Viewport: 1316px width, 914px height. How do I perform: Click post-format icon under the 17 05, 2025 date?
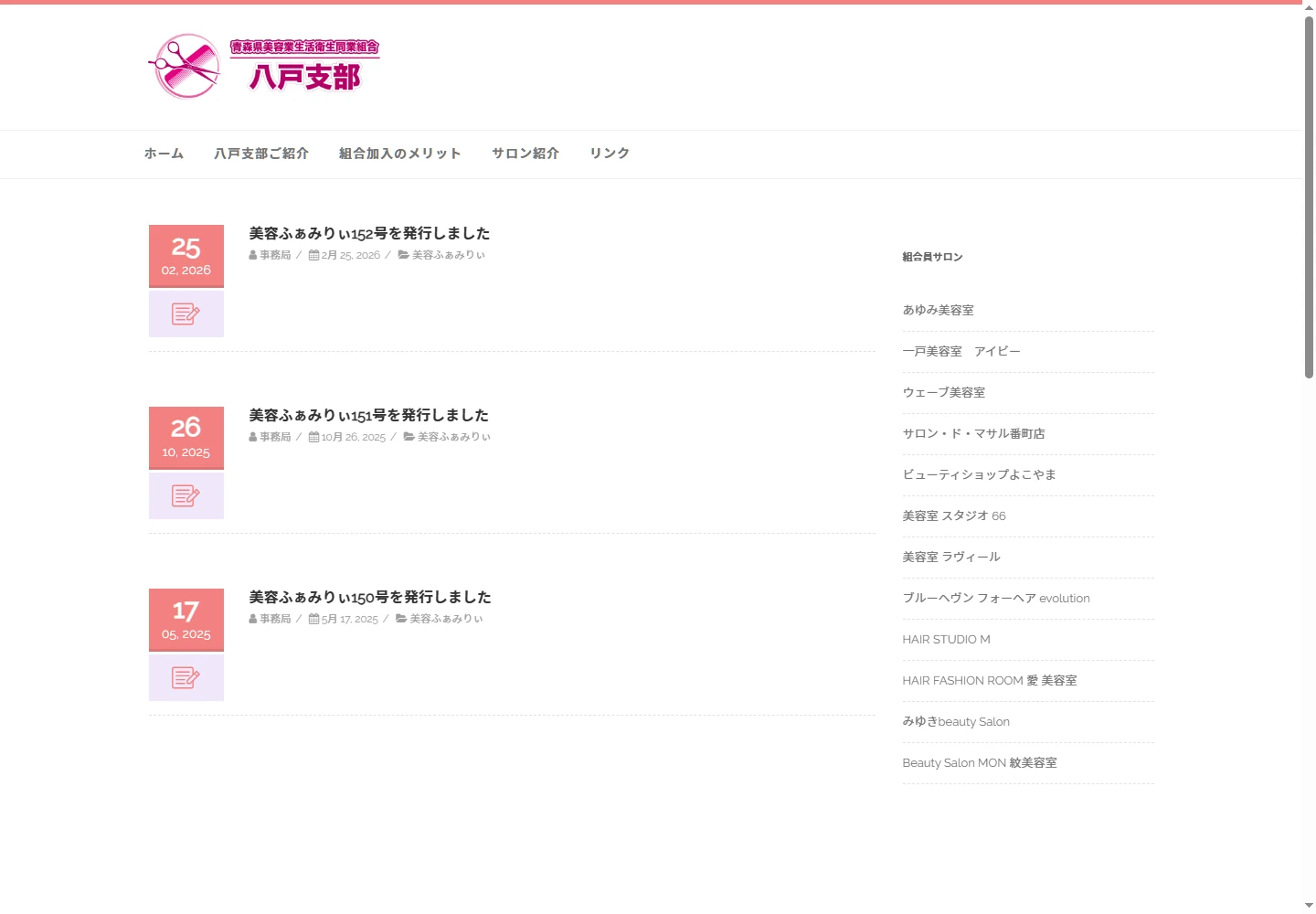pos(186,677)
